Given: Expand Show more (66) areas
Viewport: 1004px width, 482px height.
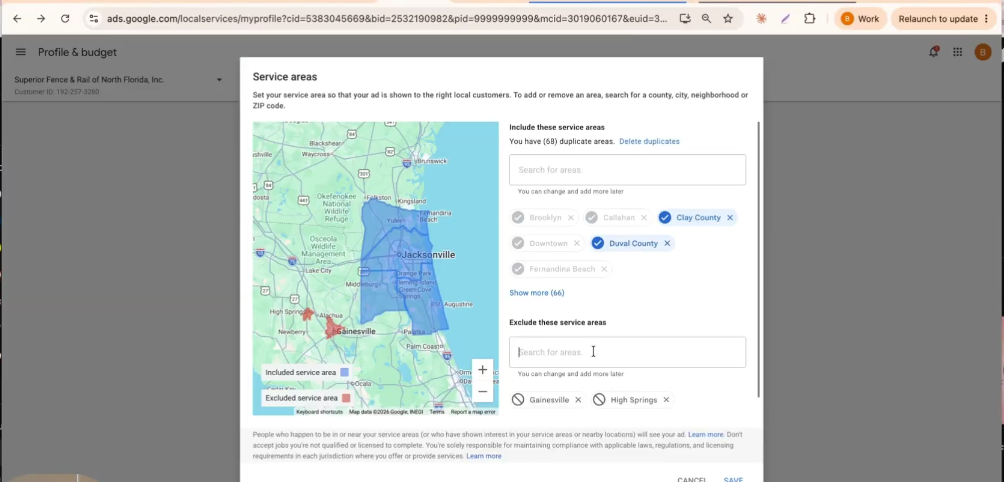Looking at the screenshot, I should (537, 293).
